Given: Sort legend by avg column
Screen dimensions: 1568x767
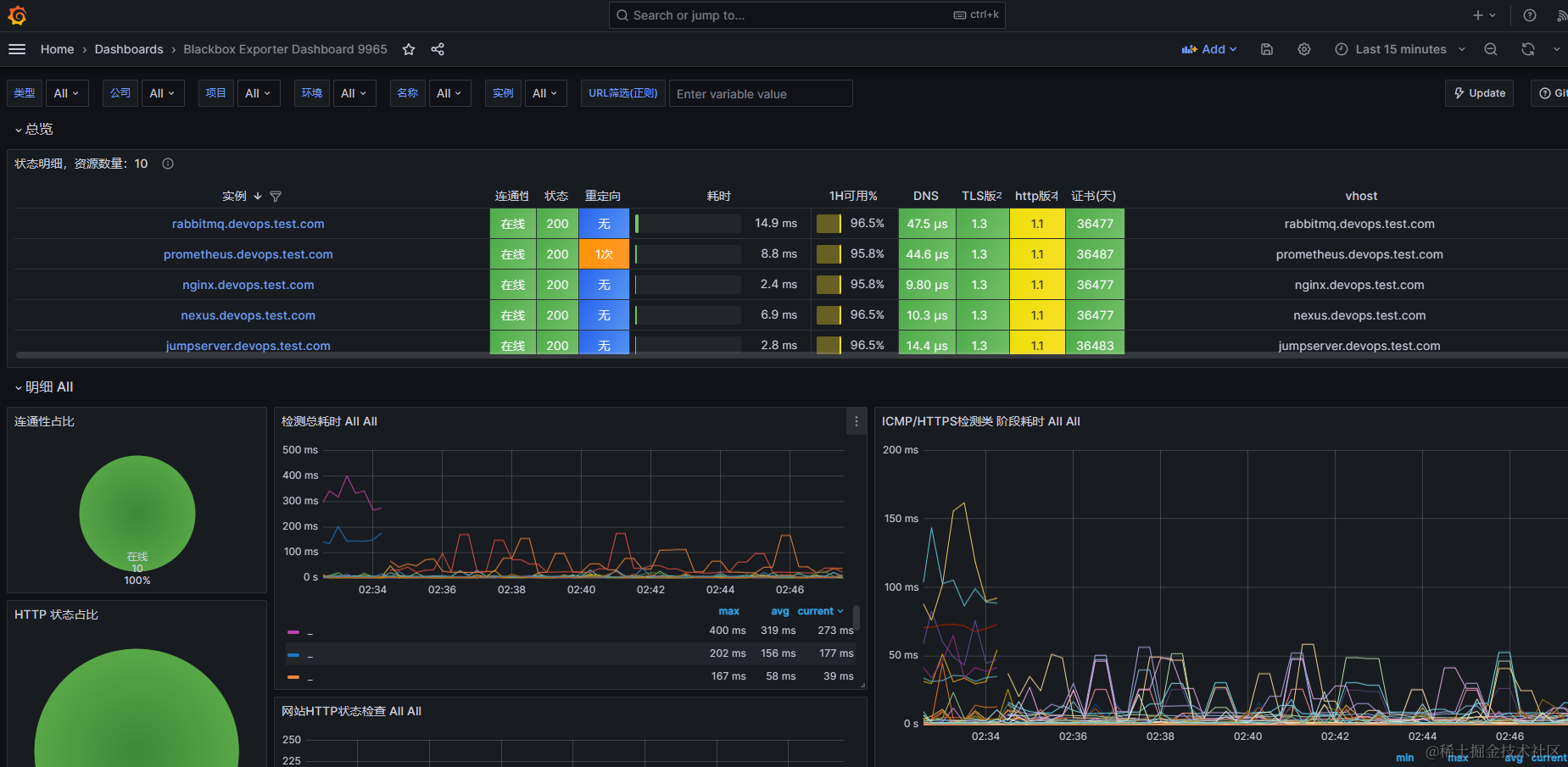Looking at the screenshot, I should point(780,611).
